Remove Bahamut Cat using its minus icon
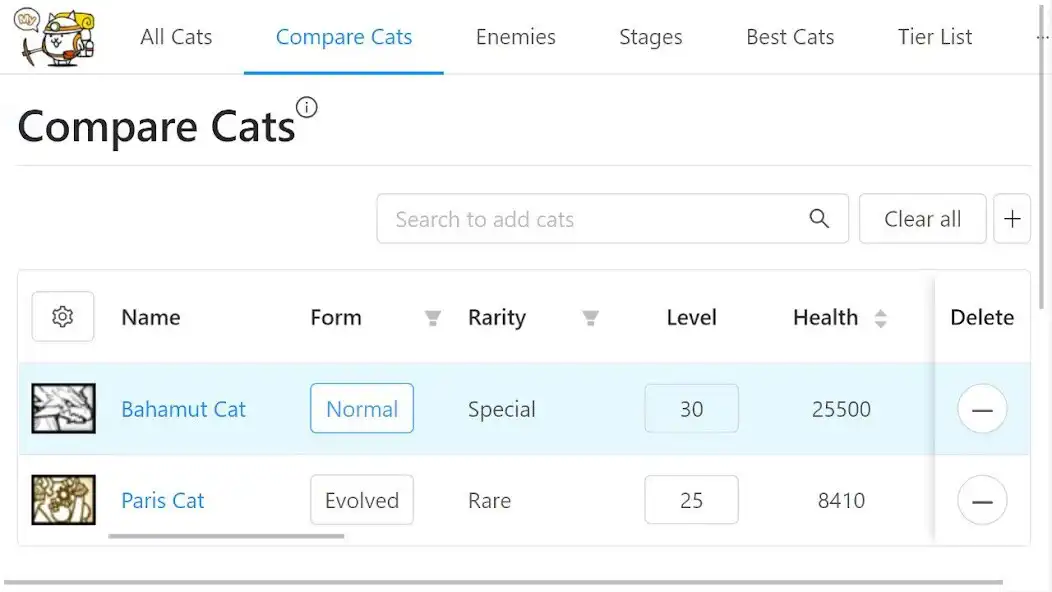The width and height of the screenshot is (1052, 592). pyautogui.click(x=982, y=409)
